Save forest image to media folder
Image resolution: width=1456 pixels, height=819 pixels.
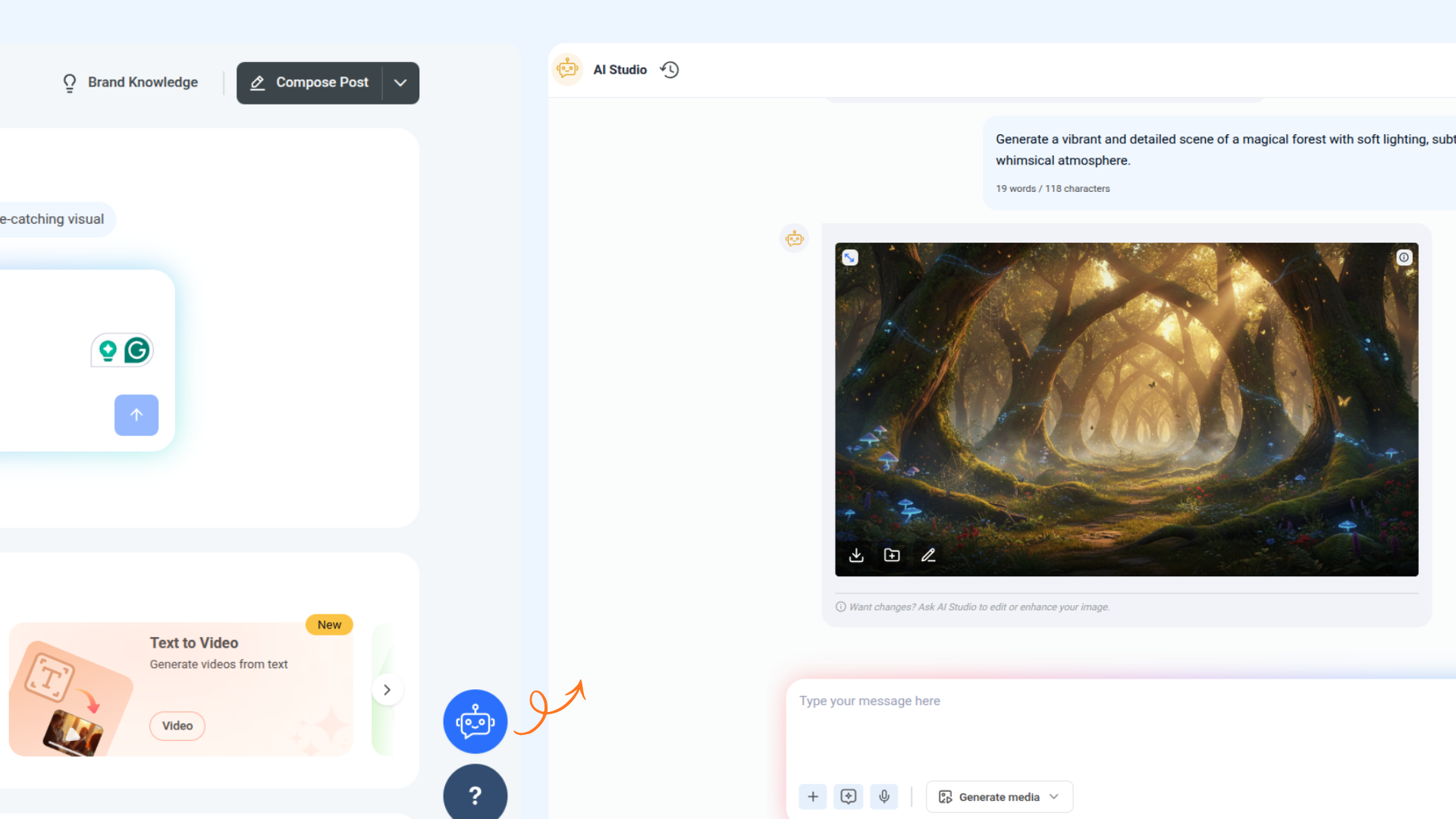(x=892, y=555)
